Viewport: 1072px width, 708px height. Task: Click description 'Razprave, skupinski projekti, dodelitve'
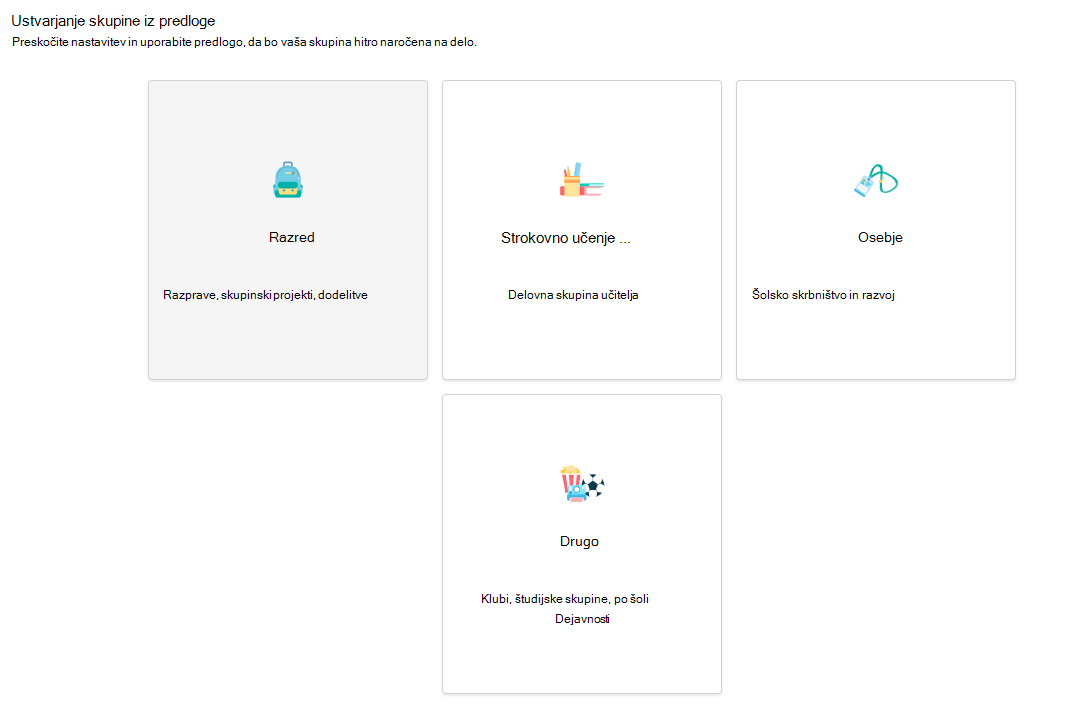[x=265, y=295]
